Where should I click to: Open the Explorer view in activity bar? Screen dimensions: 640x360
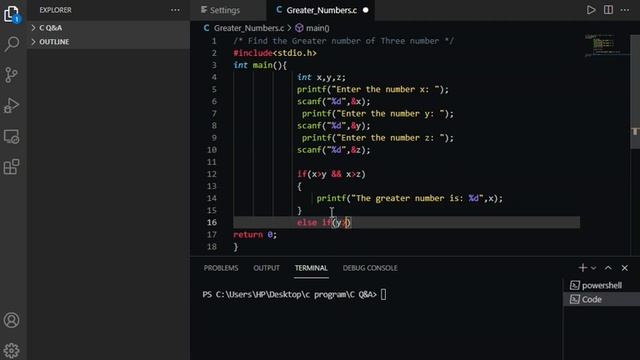pyautogui.click(x=11, y=14)
